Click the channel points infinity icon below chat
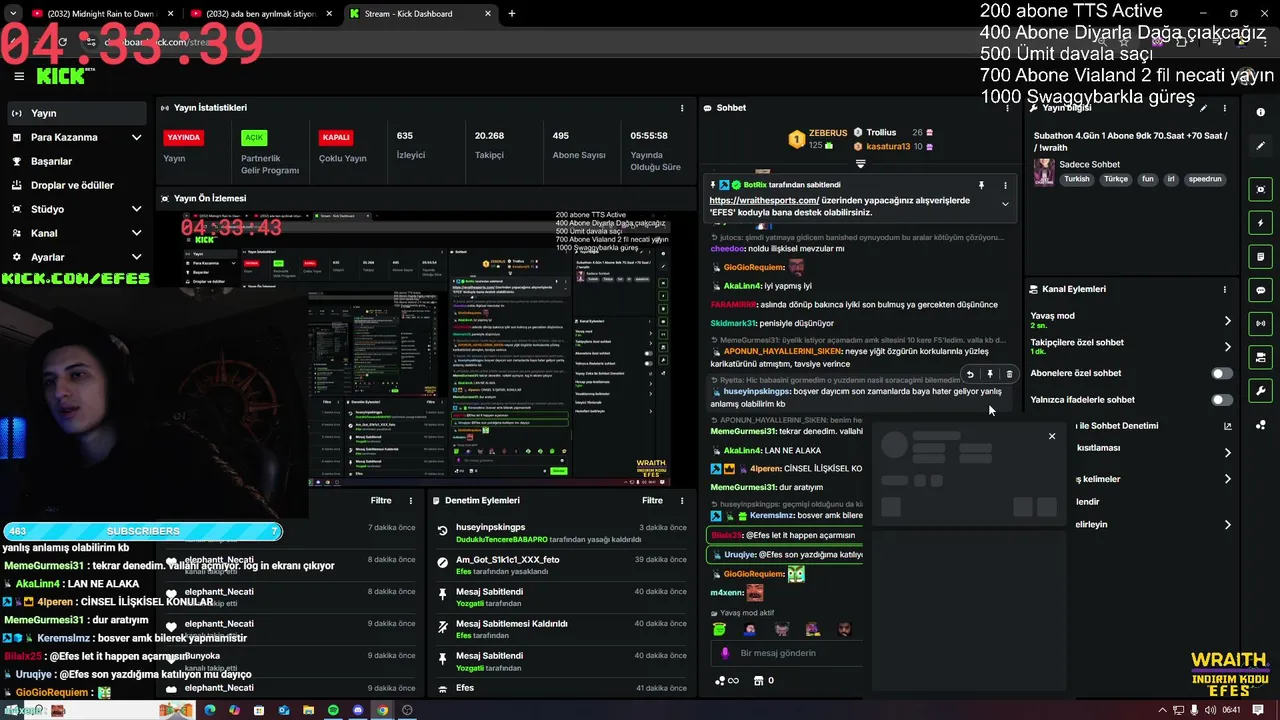 727,681
